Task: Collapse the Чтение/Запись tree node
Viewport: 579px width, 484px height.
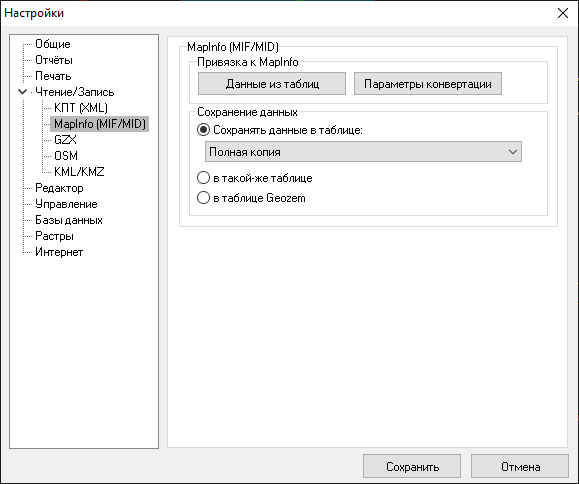Action: [x=23, y=92]
